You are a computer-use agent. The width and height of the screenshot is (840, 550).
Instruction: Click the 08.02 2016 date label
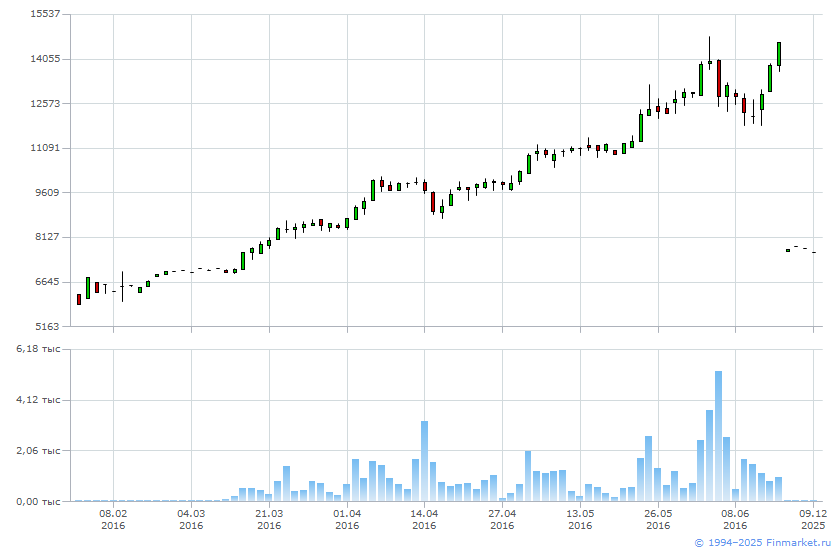tap(113, 518)
